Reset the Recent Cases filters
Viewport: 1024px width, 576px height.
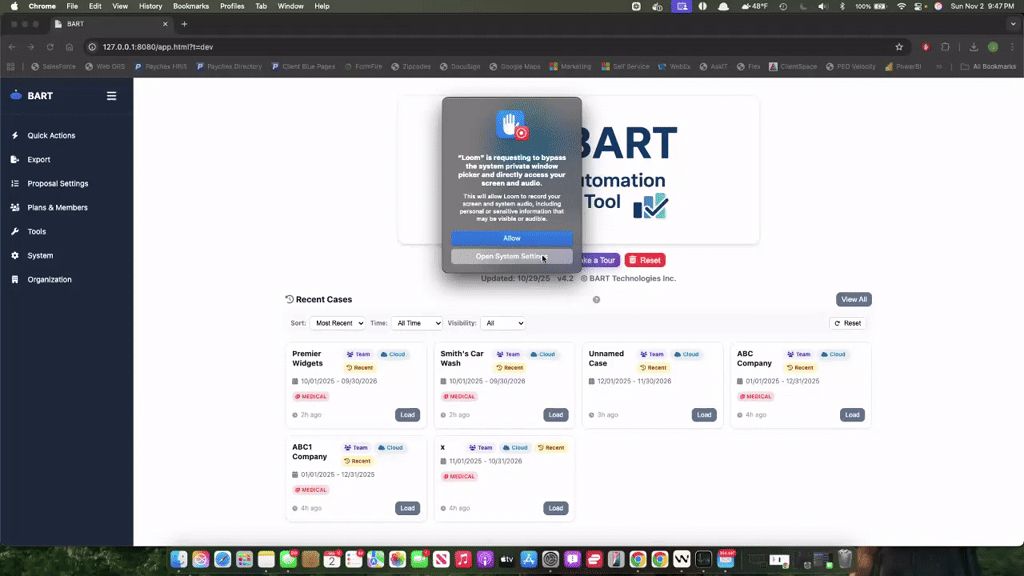[x=848, y=323]
